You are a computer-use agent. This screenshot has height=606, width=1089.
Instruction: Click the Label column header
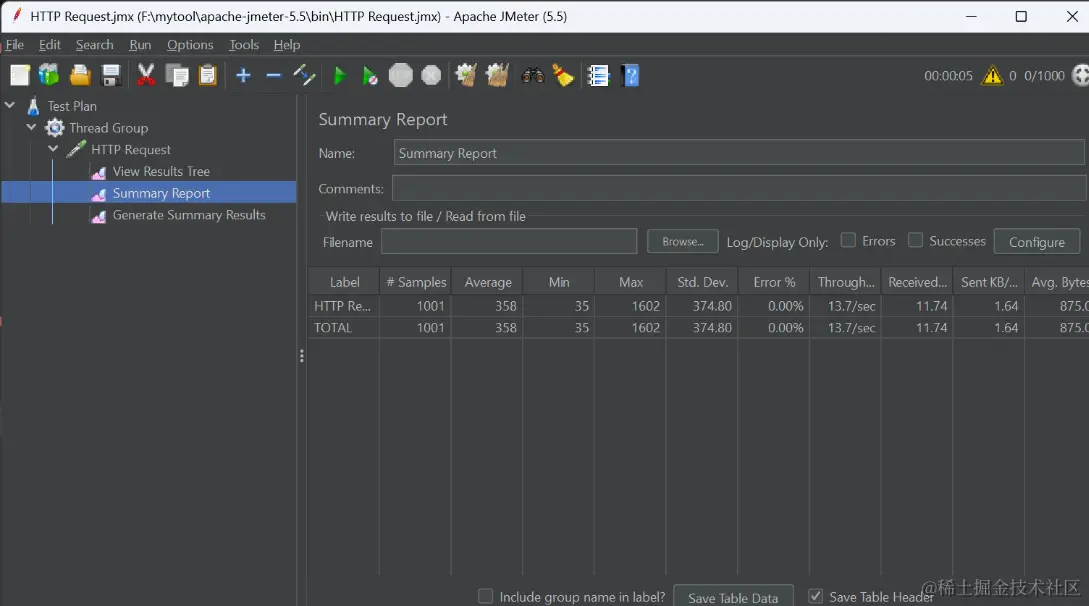tap(344, 282)
